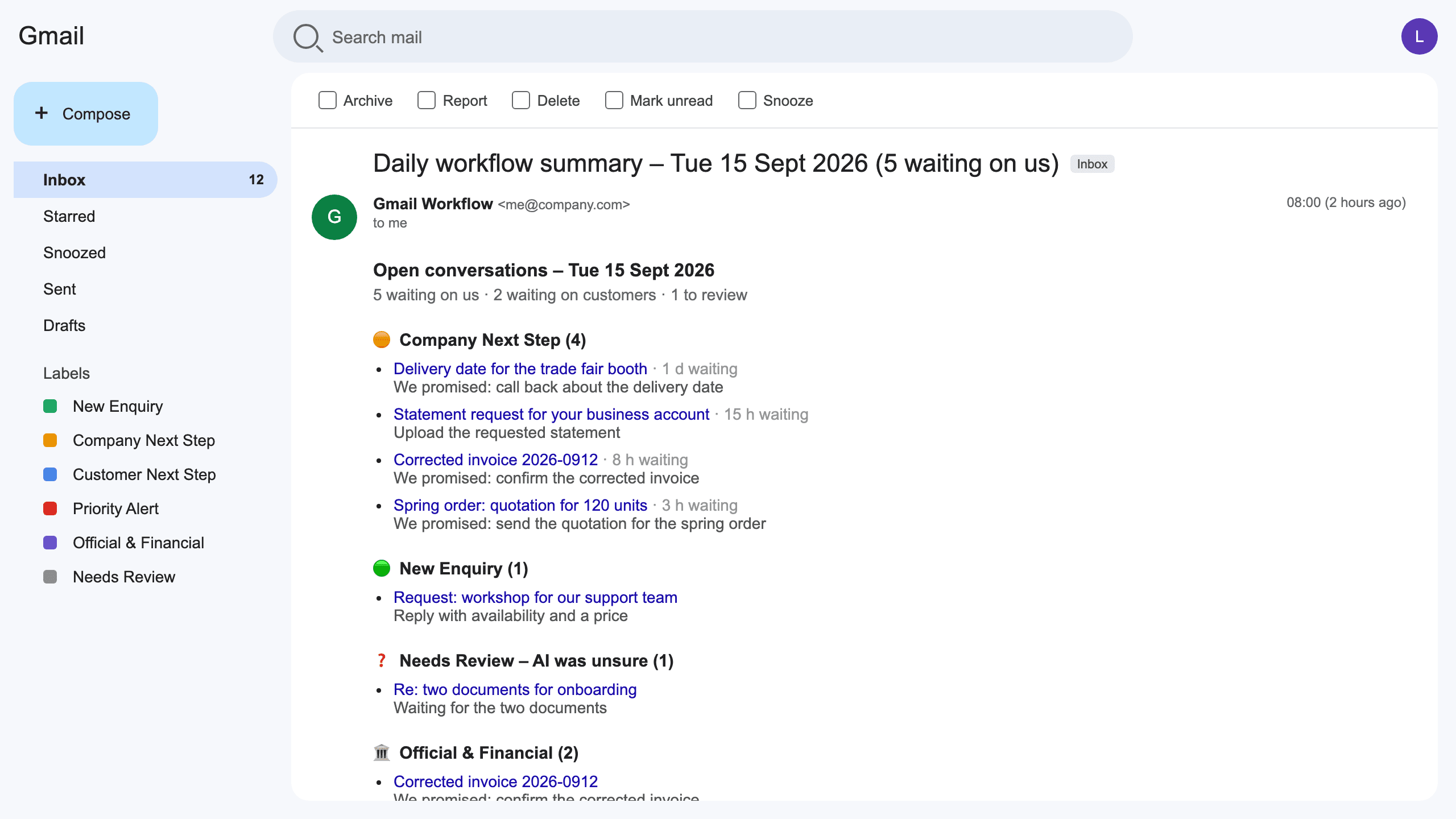This screenshot has height=819, width=1456.
Task: Click the sender address me@company.com
Action: click(564, 205)
